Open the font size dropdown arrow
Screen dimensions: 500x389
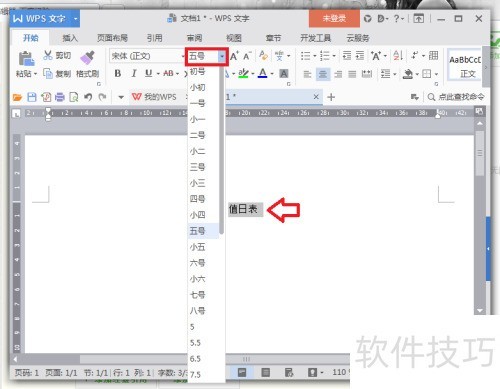[x=222, y=56]
